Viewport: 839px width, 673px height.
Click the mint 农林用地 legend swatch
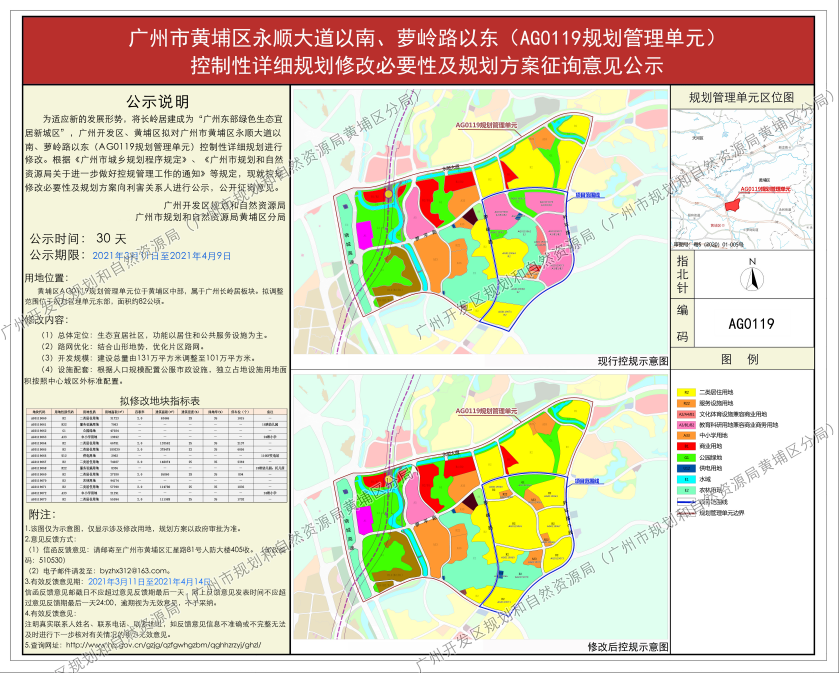(686, 490)
